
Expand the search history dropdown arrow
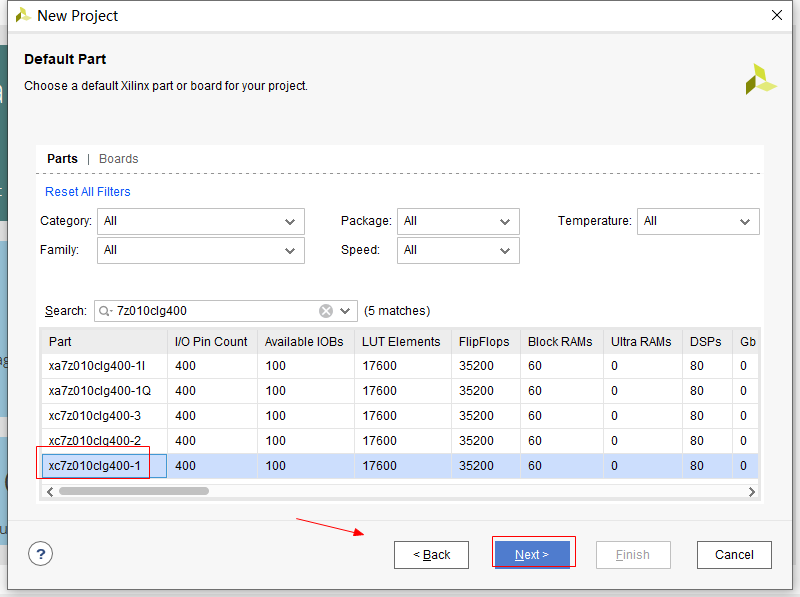tap(345, 311)
